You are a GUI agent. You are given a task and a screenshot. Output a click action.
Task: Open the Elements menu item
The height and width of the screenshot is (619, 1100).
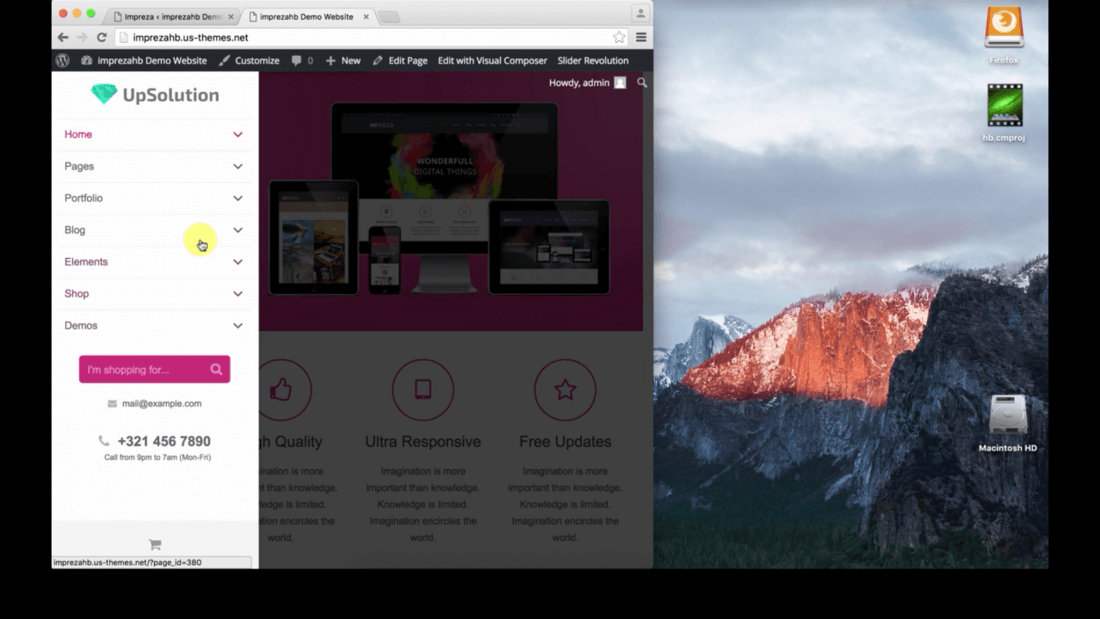(86, 262)
